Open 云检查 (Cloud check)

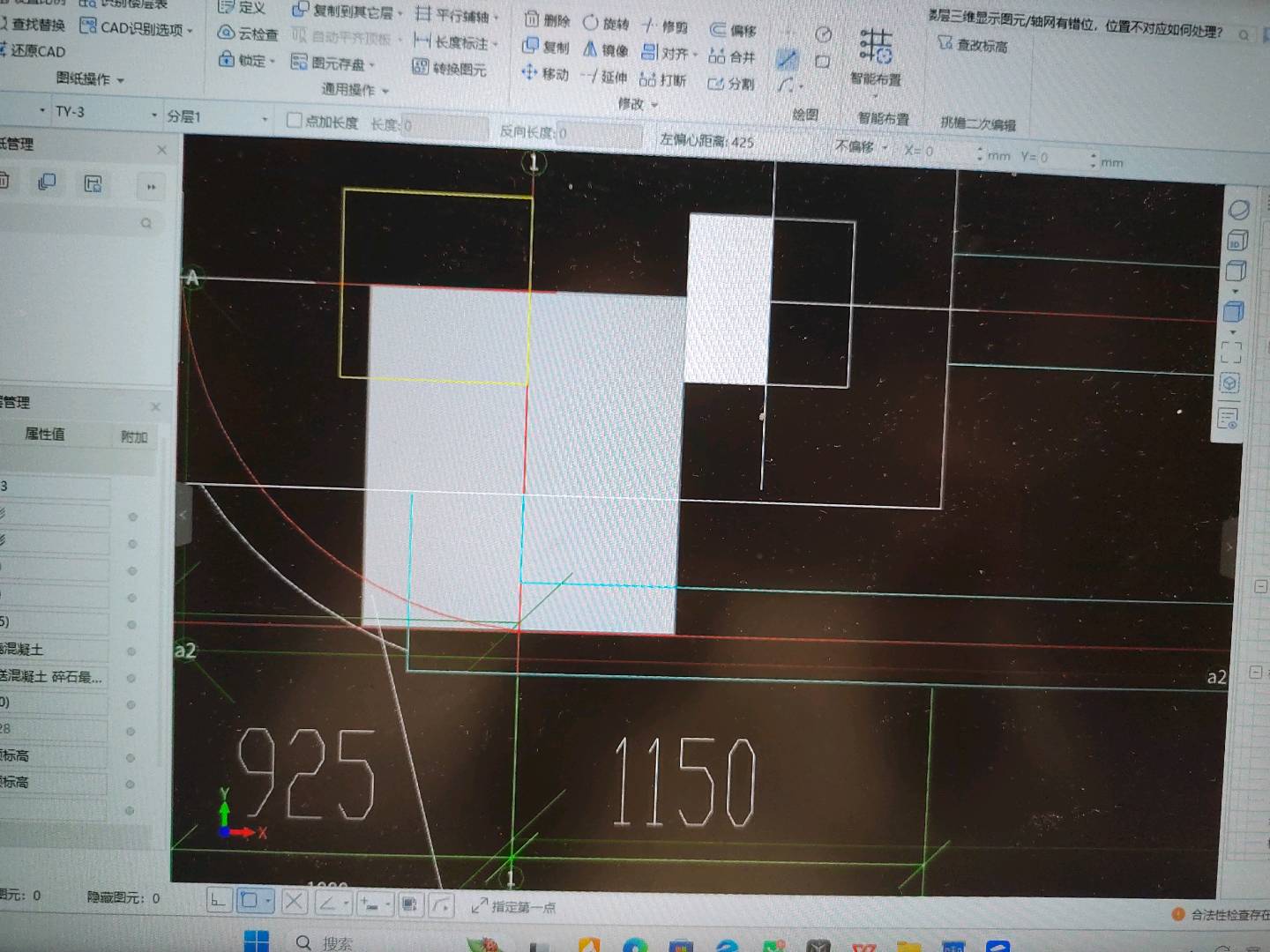tap(248, 33)
